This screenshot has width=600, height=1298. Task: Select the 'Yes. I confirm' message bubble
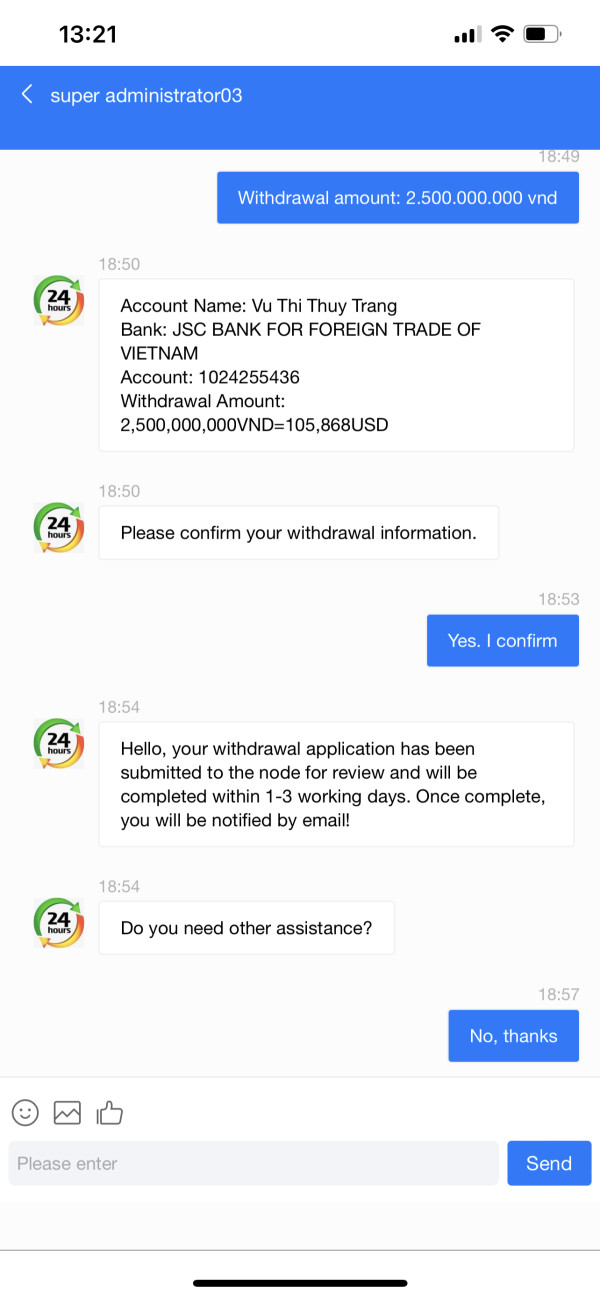[502, 641]
